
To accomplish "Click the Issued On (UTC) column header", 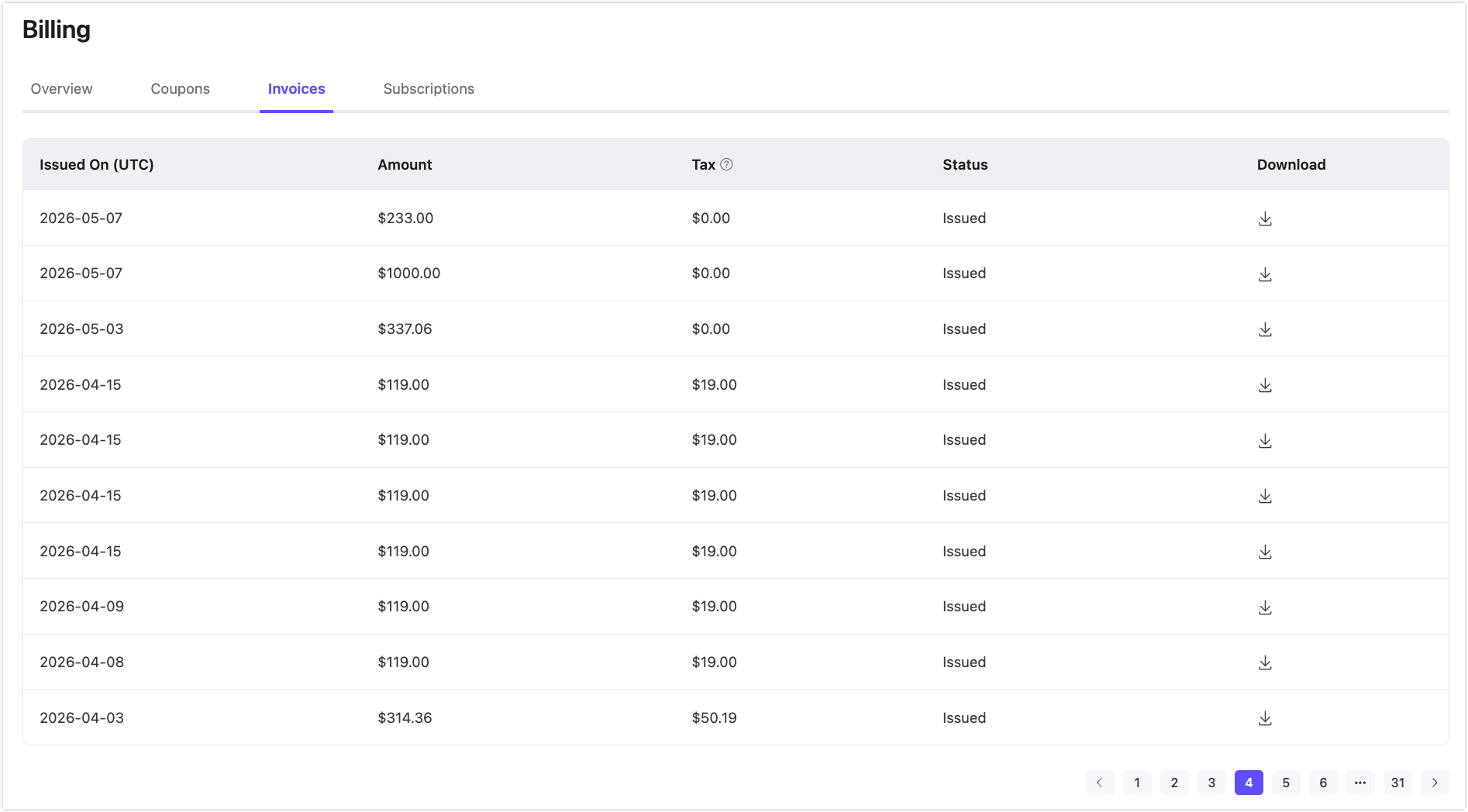I will 97,164.
